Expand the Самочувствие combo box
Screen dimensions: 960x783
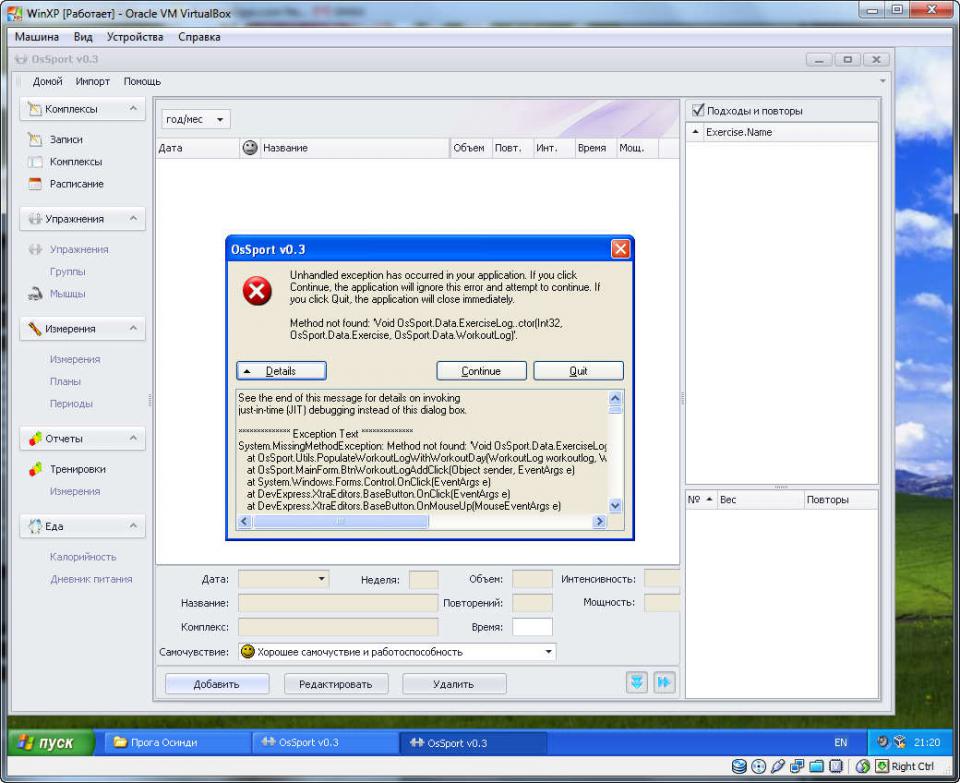[548, 652]
